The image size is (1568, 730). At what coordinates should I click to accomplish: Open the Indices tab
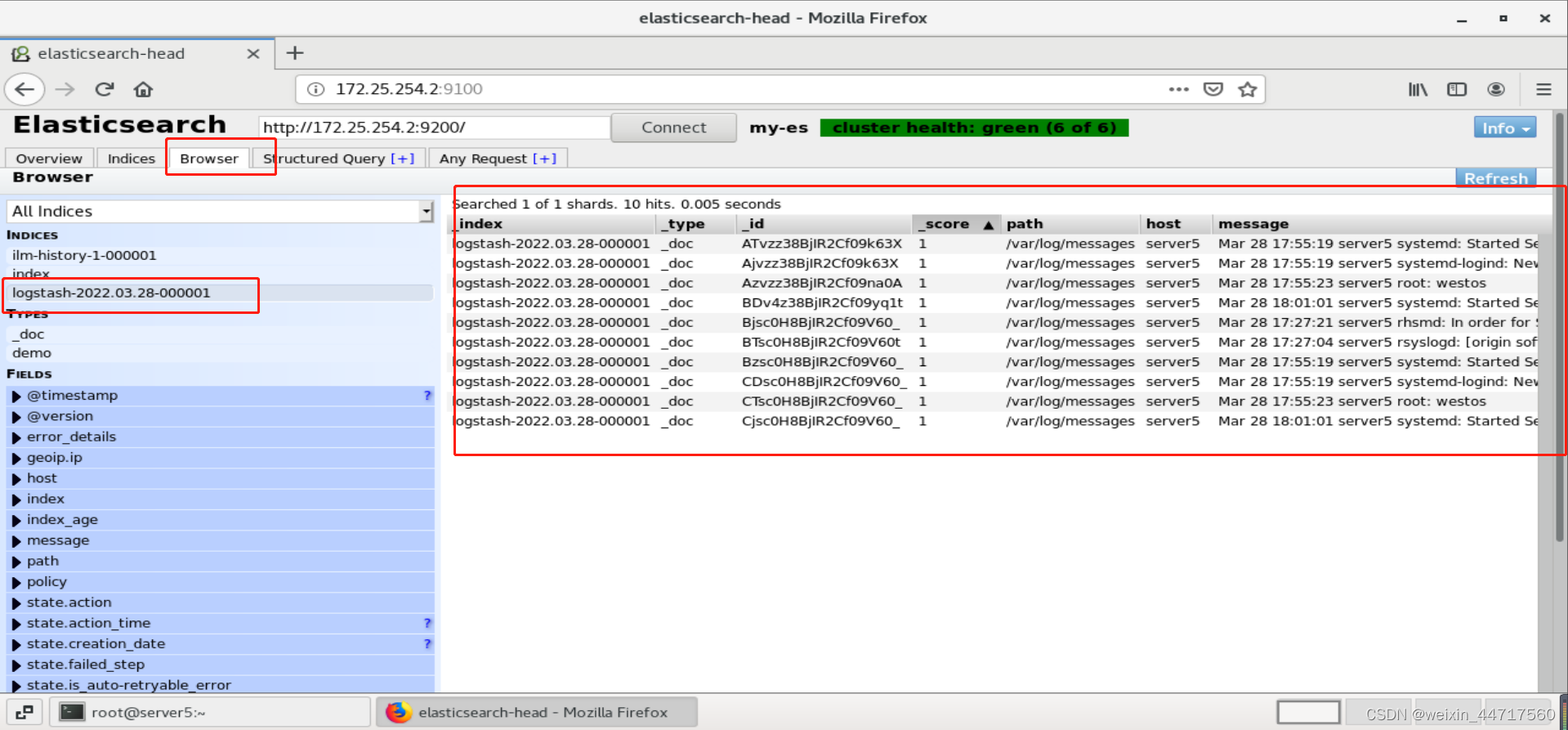pos(131,159)
